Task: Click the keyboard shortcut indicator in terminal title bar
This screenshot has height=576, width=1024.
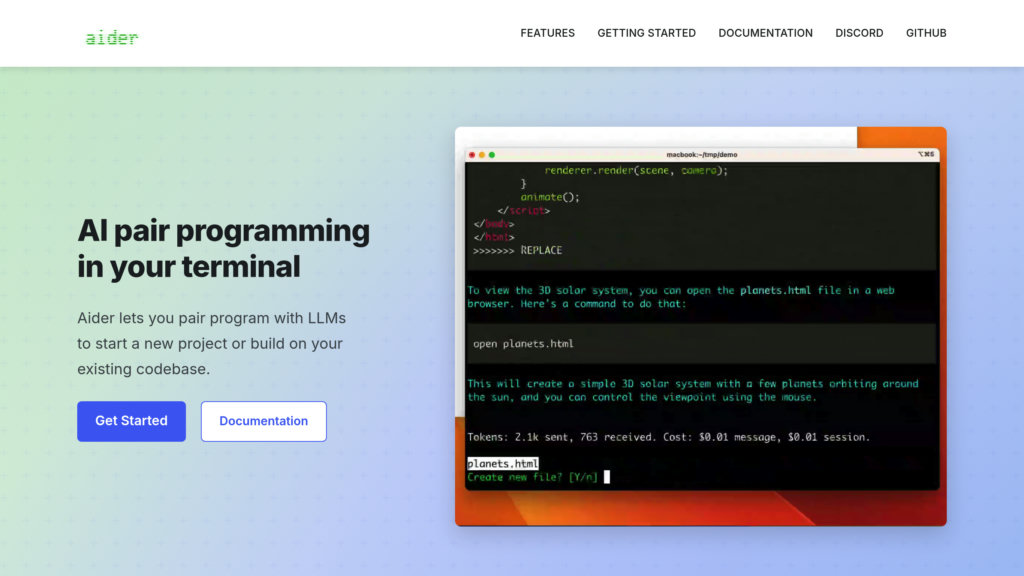Action: point(926,155)
